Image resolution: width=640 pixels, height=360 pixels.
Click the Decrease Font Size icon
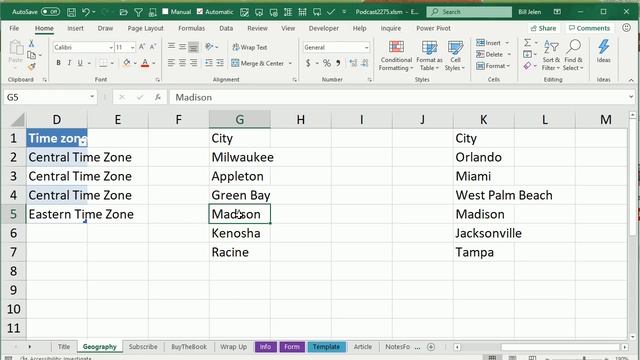153,47
